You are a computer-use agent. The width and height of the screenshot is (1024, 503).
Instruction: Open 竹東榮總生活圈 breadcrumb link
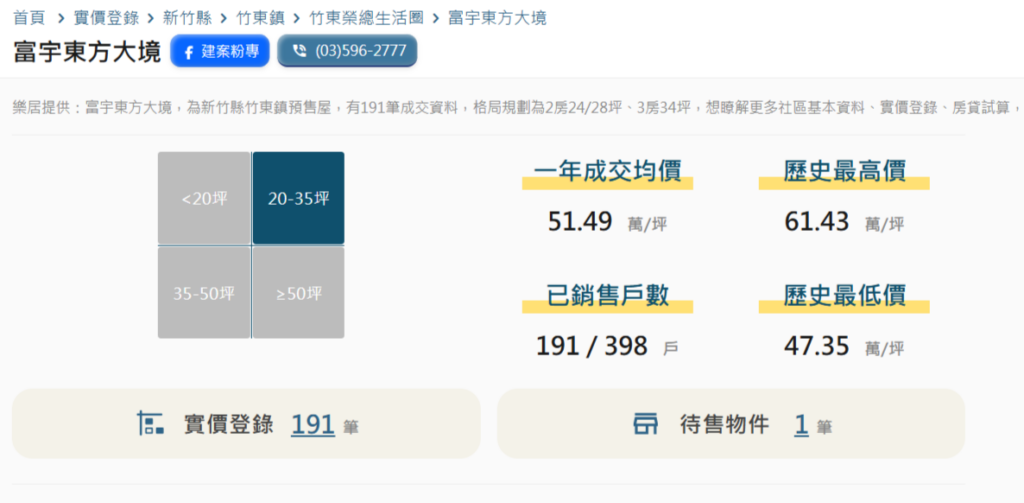tap(366, 18)
